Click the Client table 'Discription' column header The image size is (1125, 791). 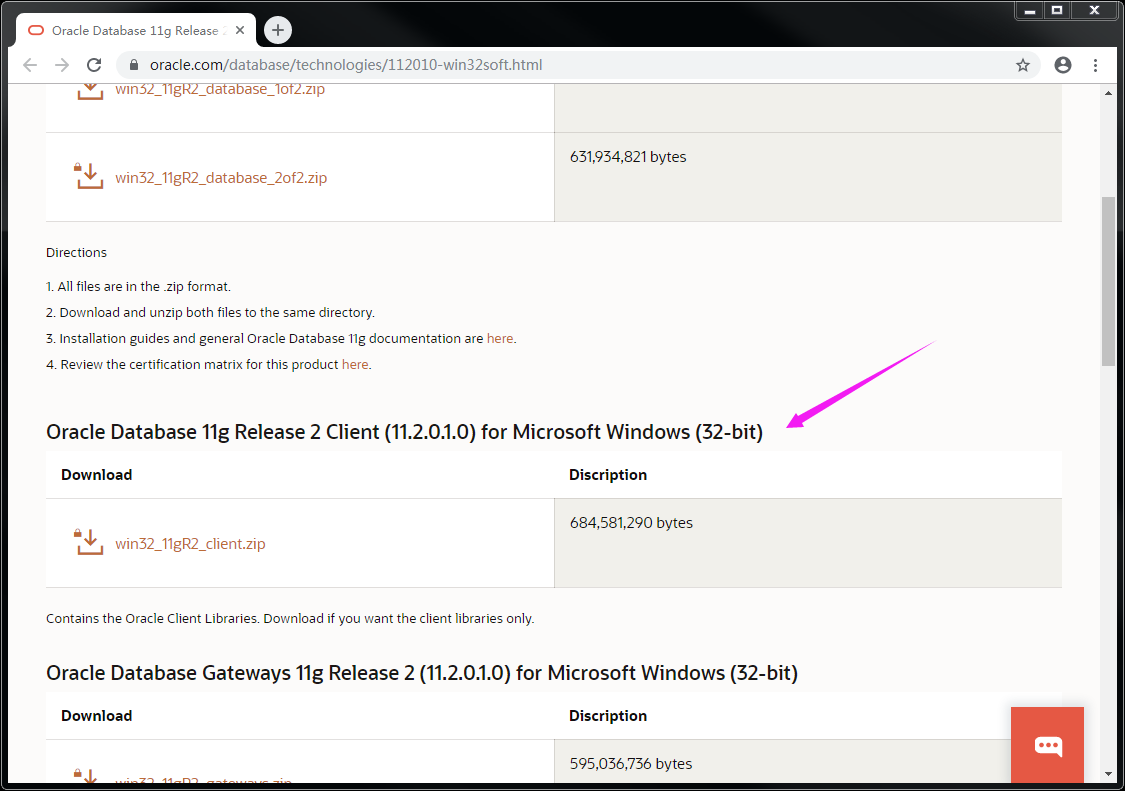[x=608, y=474]
